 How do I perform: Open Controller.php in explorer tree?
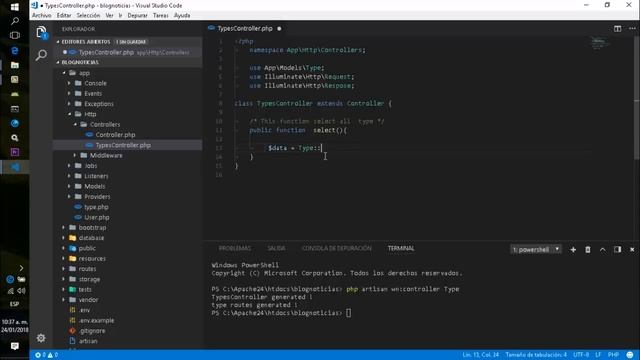pyautogui.click(x=115, y=135)
